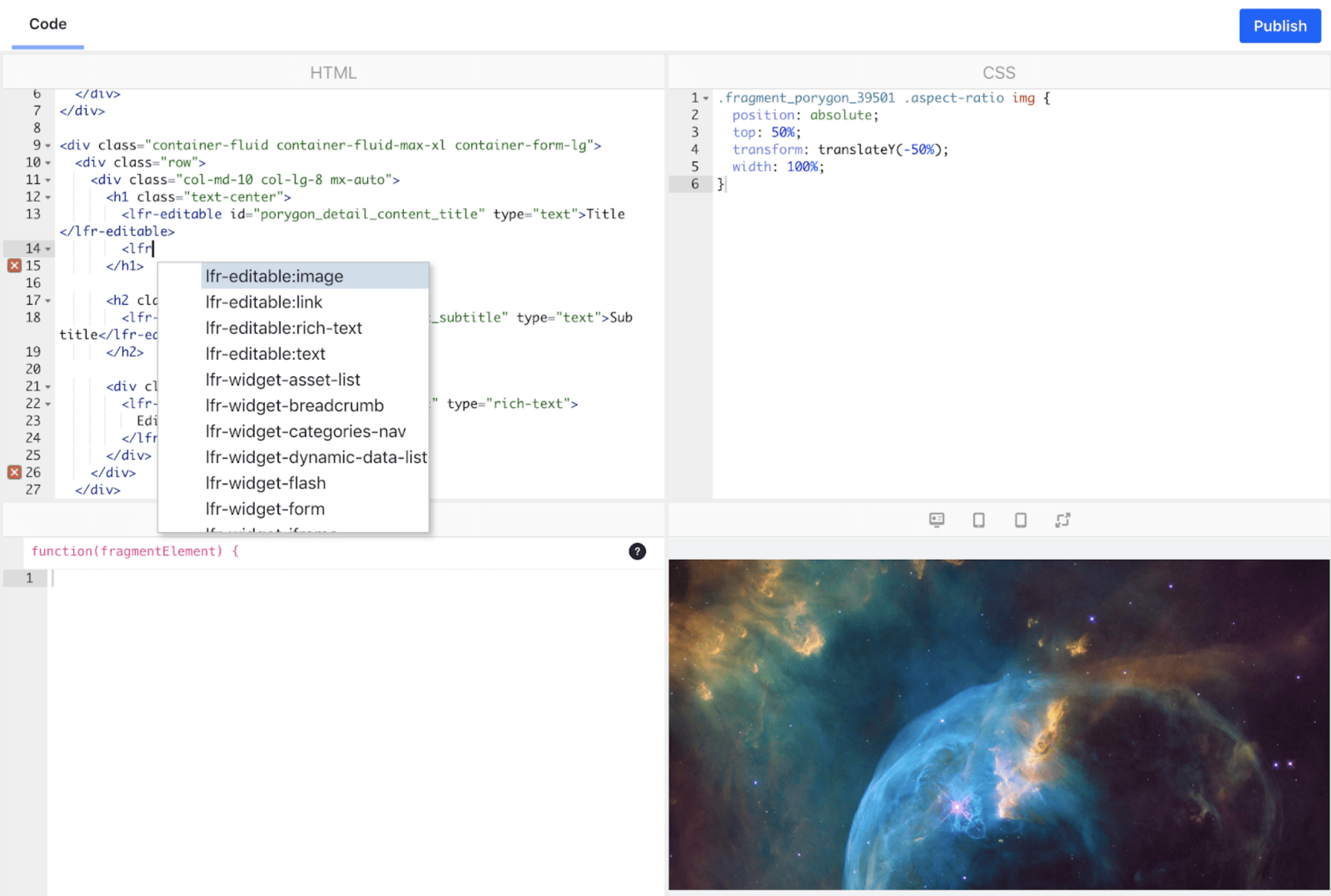
Task: Click the HTML tab header
Action: tap(333, 71)
